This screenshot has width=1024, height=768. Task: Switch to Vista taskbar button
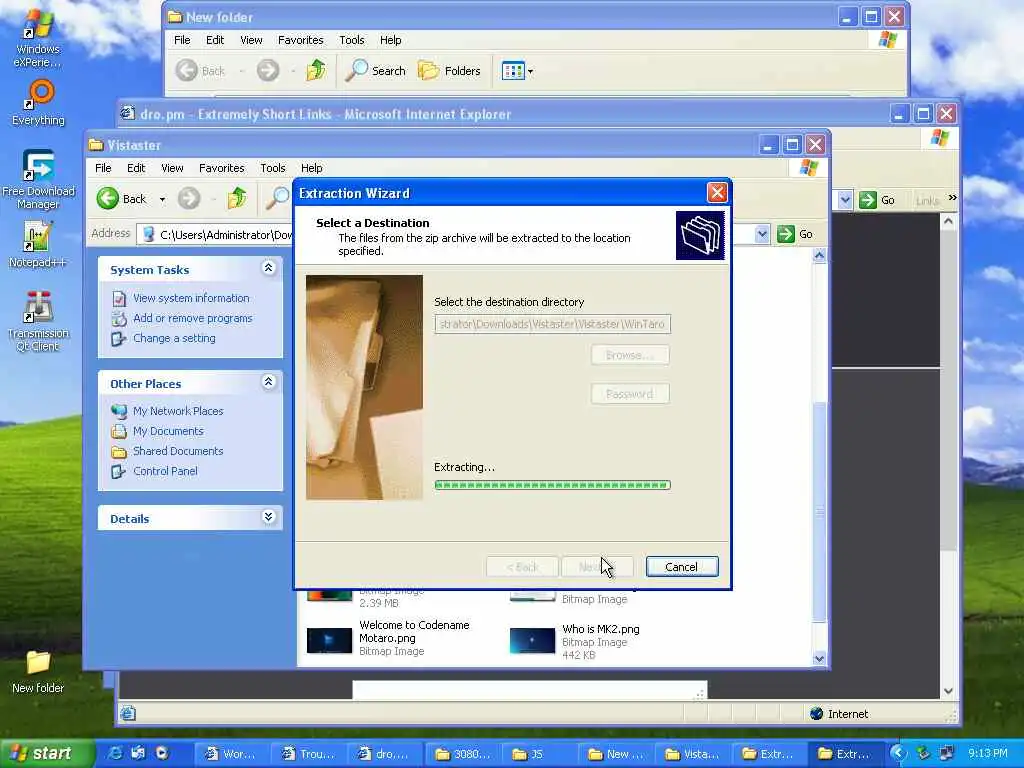click(x=692, y=754)
